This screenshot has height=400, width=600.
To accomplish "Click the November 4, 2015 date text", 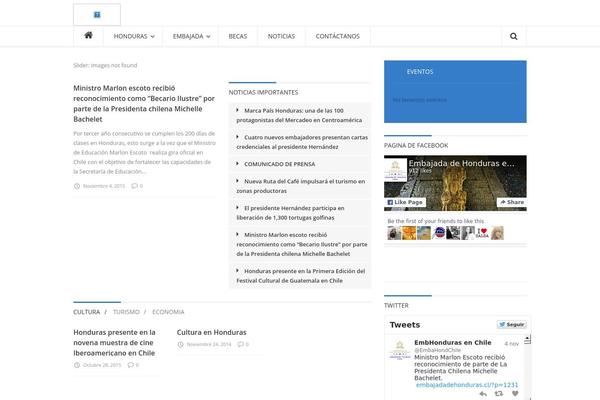I will pos(104,186).
